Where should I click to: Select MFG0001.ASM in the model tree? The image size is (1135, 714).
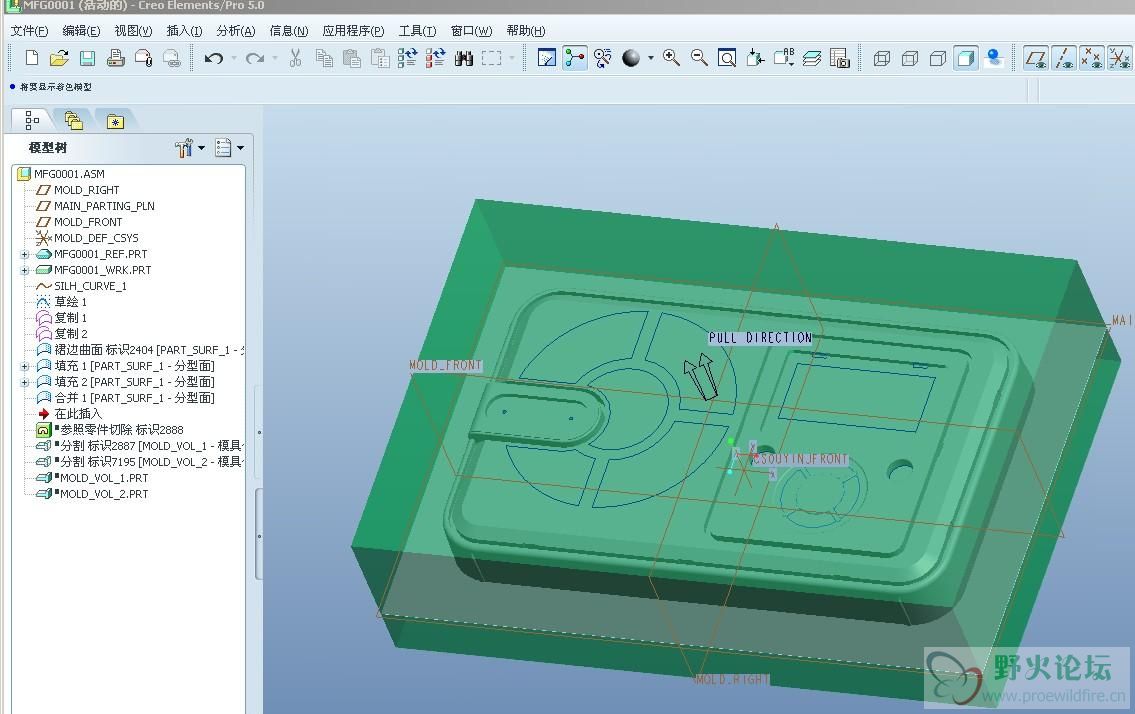coord(69,174)
